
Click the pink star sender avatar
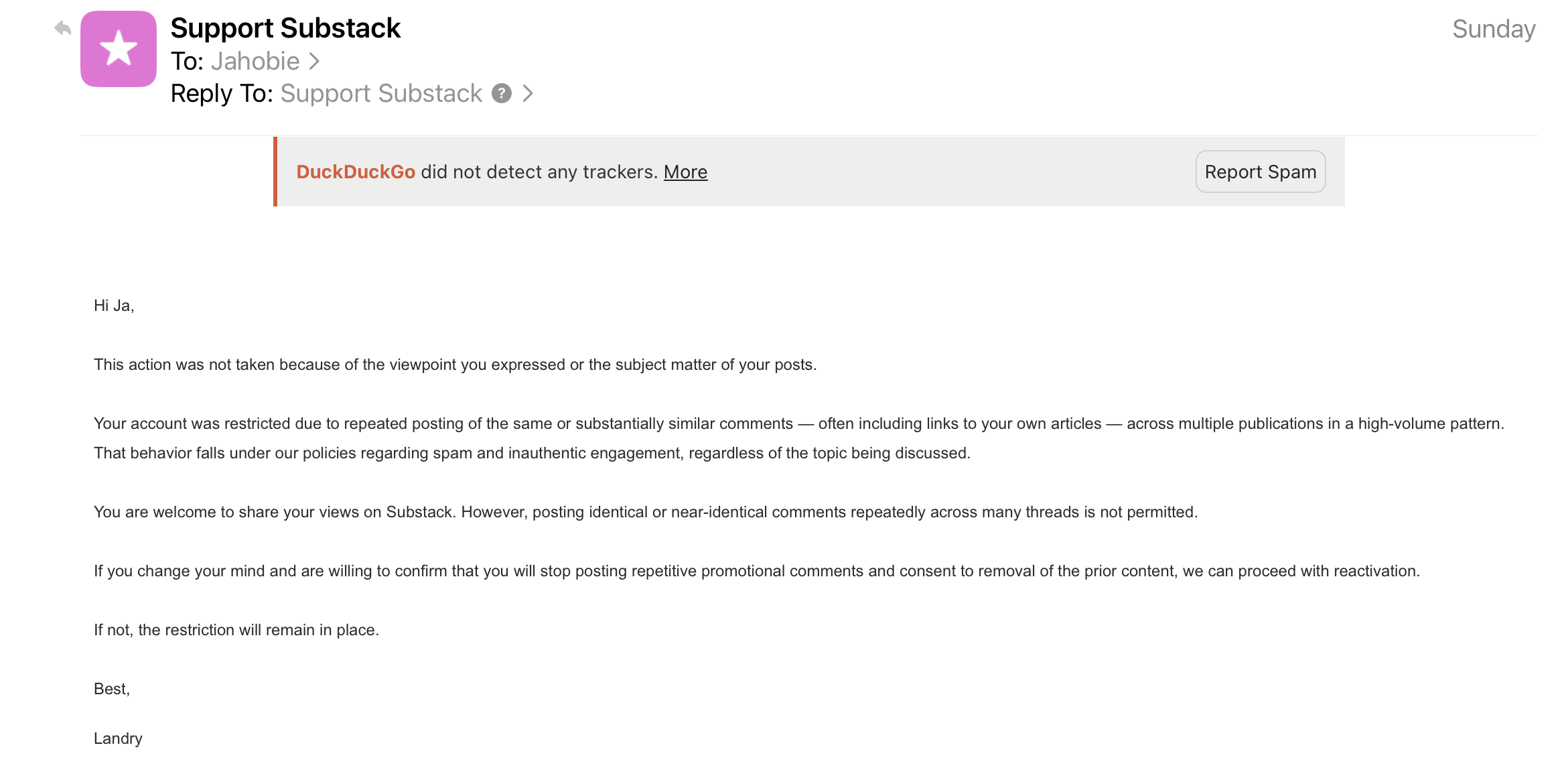[119, 49]
